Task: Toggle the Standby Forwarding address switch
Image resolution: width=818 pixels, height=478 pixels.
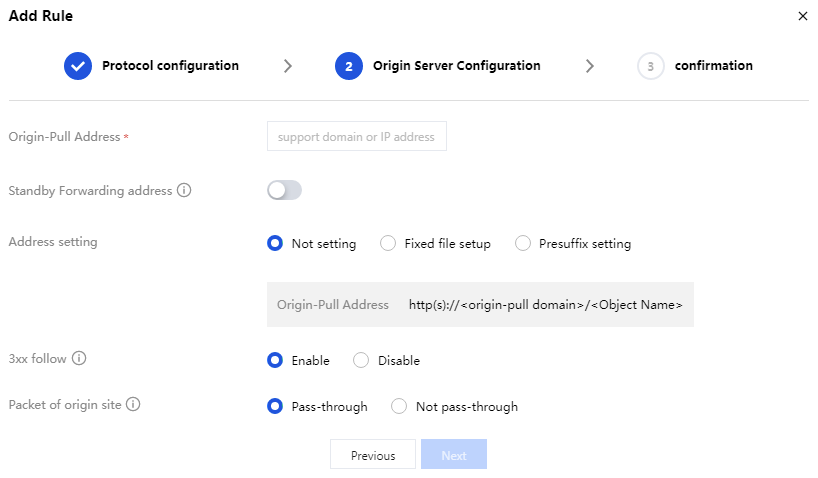Action: [284, 190]
